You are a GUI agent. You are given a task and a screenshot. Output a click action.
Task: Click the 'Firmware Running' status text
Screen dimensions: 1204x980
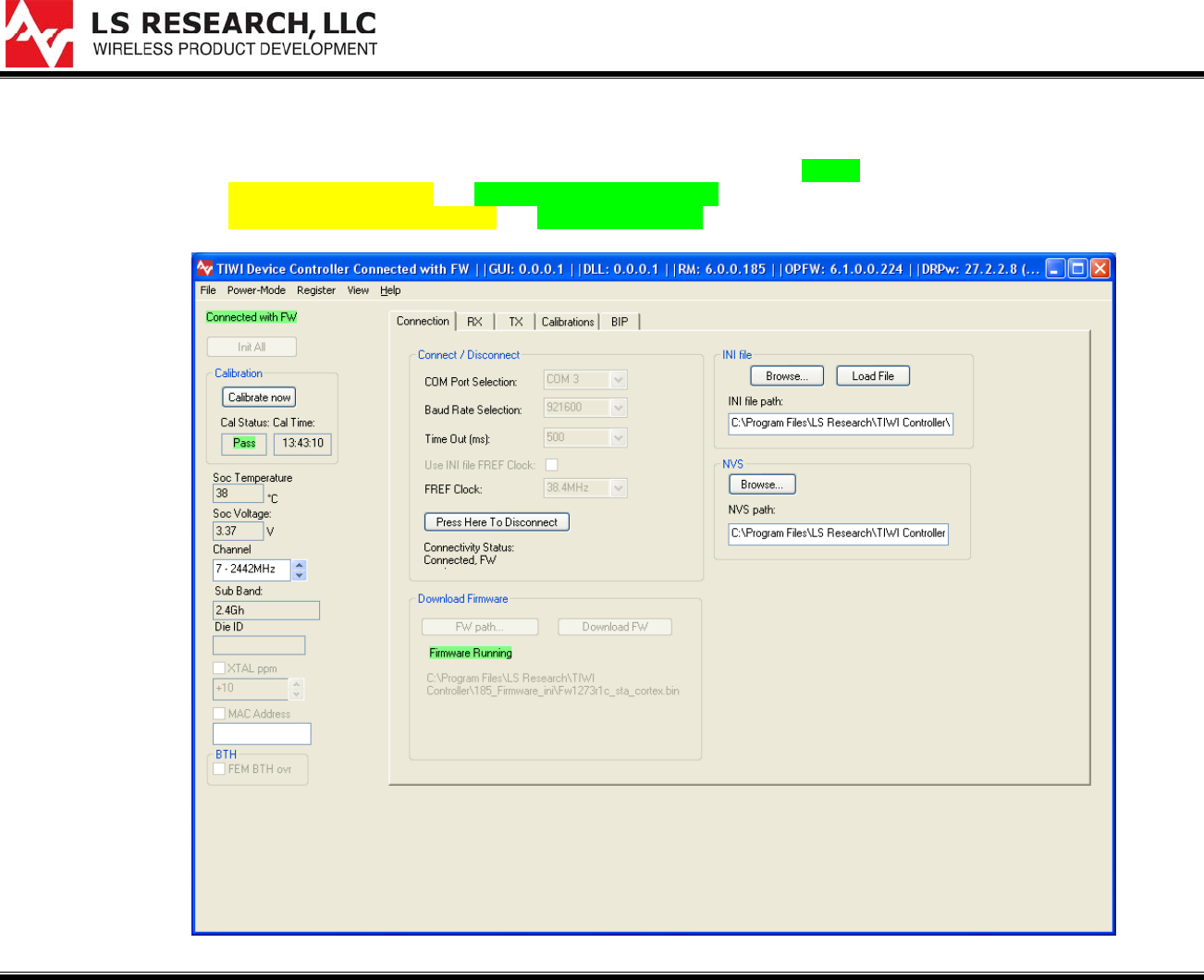click(471, 653)
